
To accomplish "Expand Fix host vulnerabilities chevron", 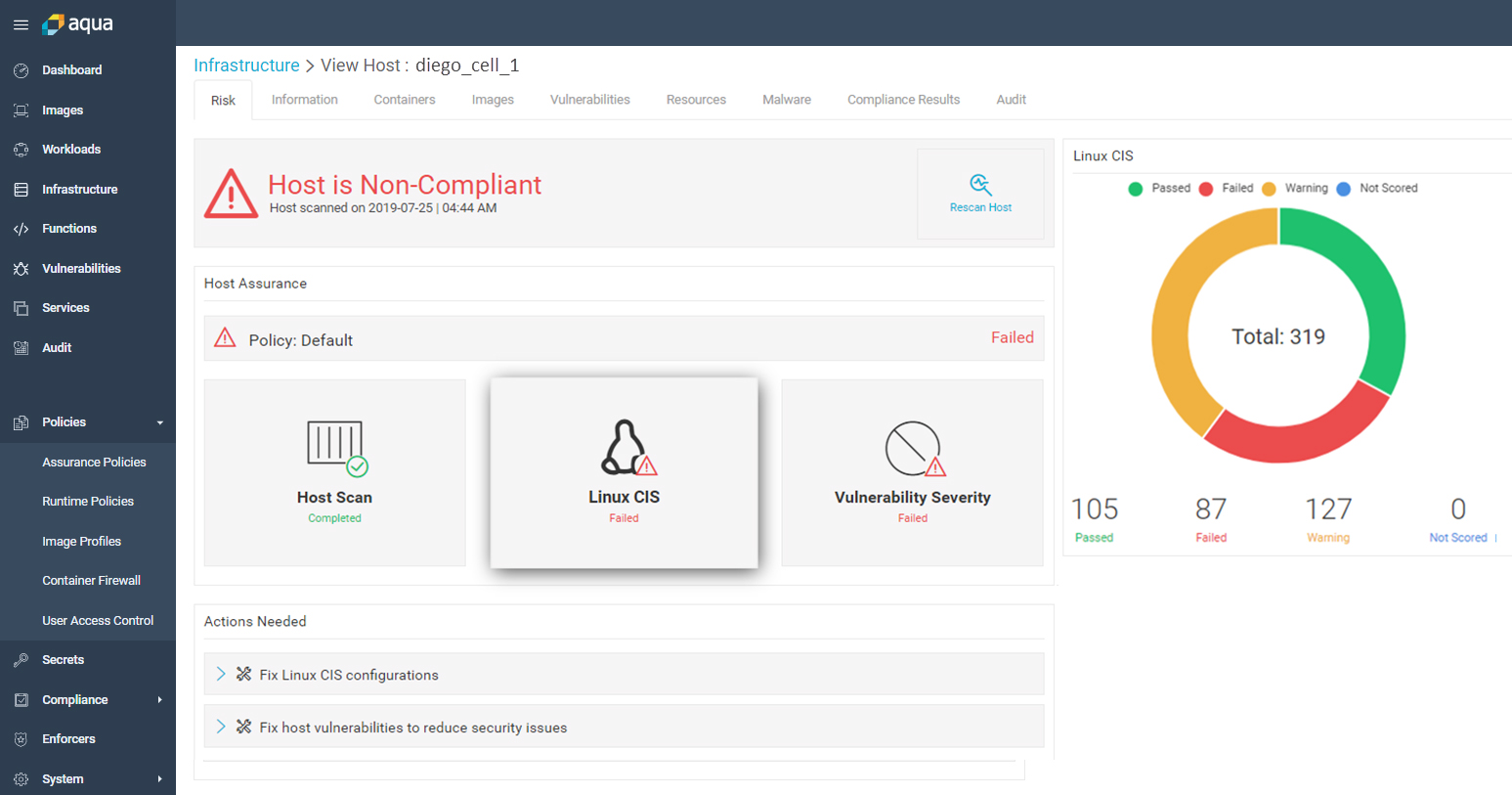I will coord(221,727).
